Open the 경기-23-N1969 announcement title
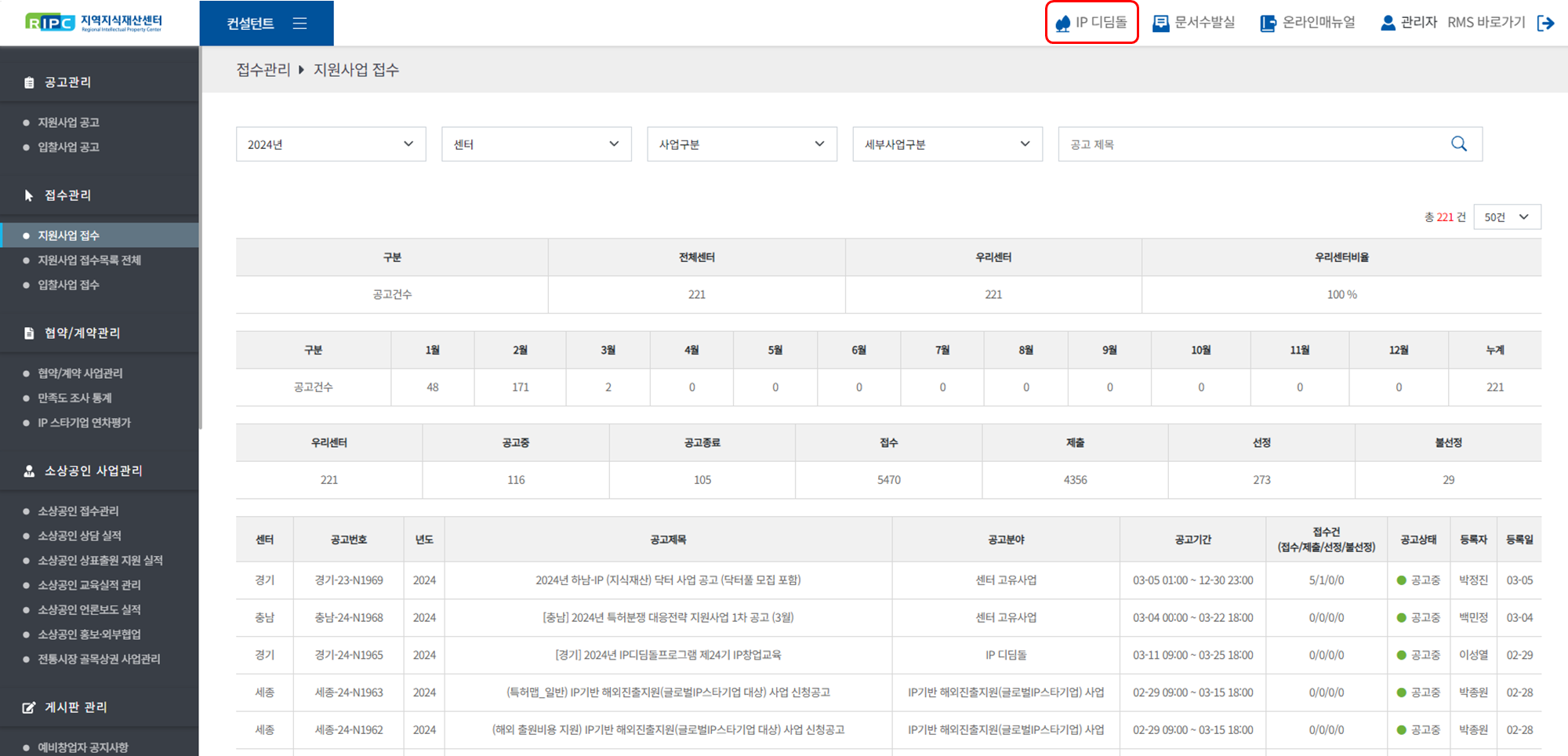Image resolution: width=1568 pixels, height=756 pixels. coord(668,580)
